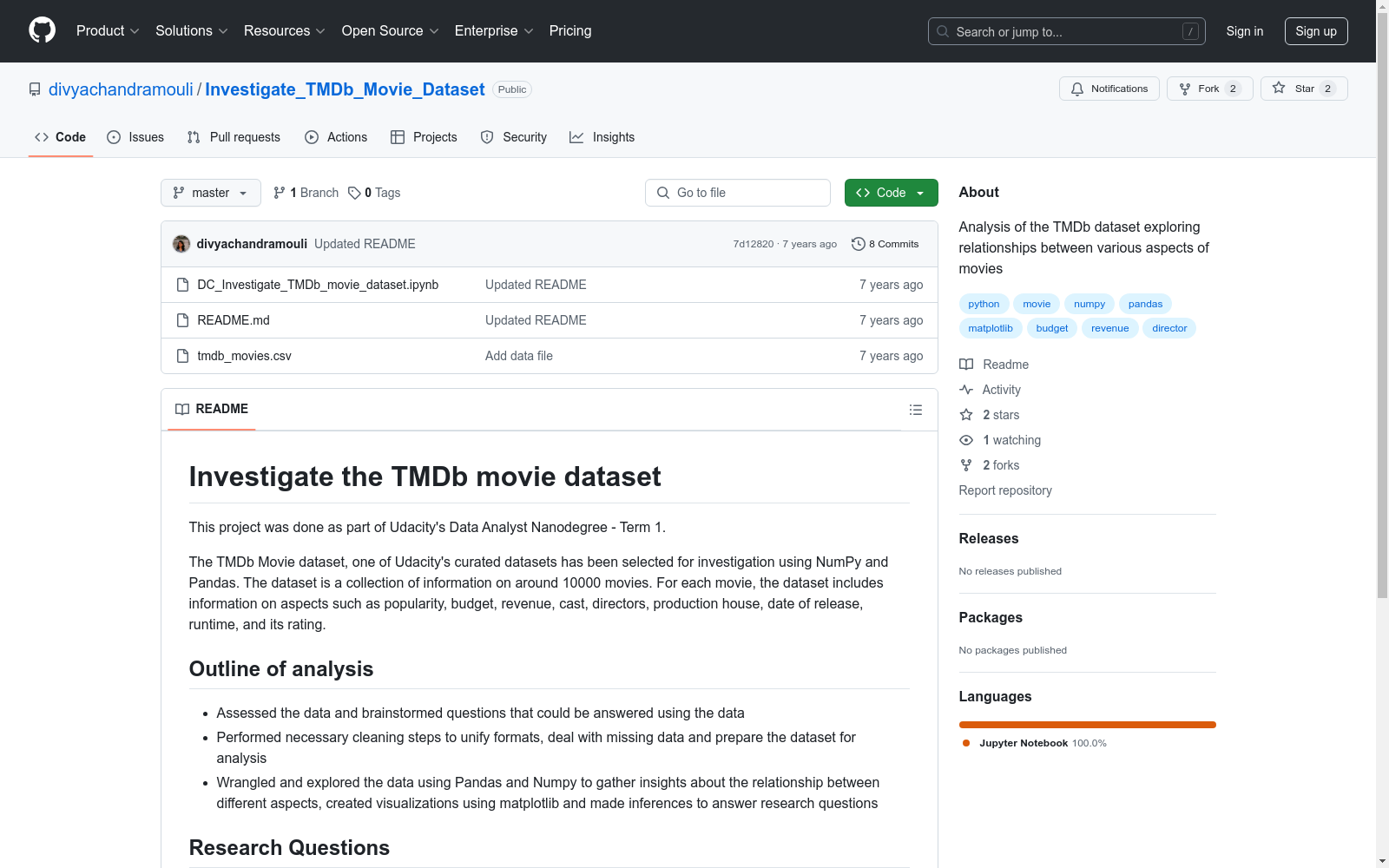Click the file icon for tmdb_movies.csv
The width and height of the screenshot is (1389, 868).
pos(182,356)
